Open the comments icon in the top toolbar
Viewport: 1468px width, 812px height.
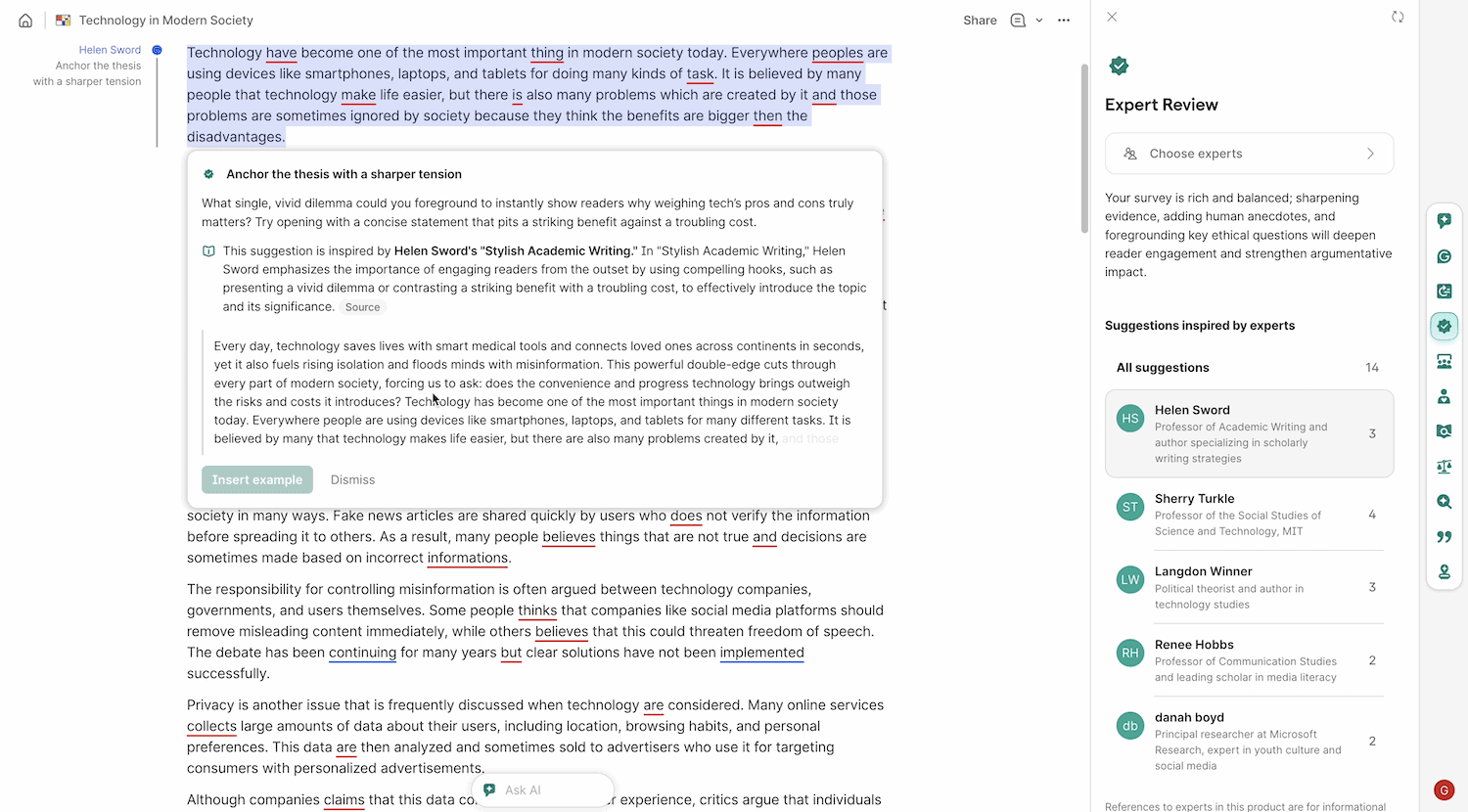click(1018, 20)
